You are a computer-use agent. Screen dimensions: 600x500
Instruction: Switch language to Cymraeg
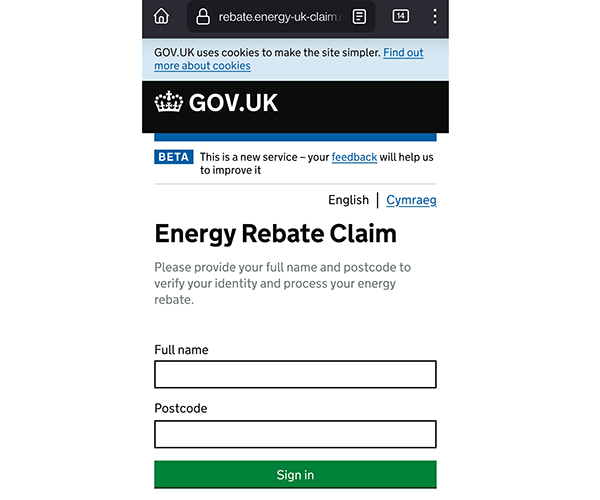click(411, 200)
